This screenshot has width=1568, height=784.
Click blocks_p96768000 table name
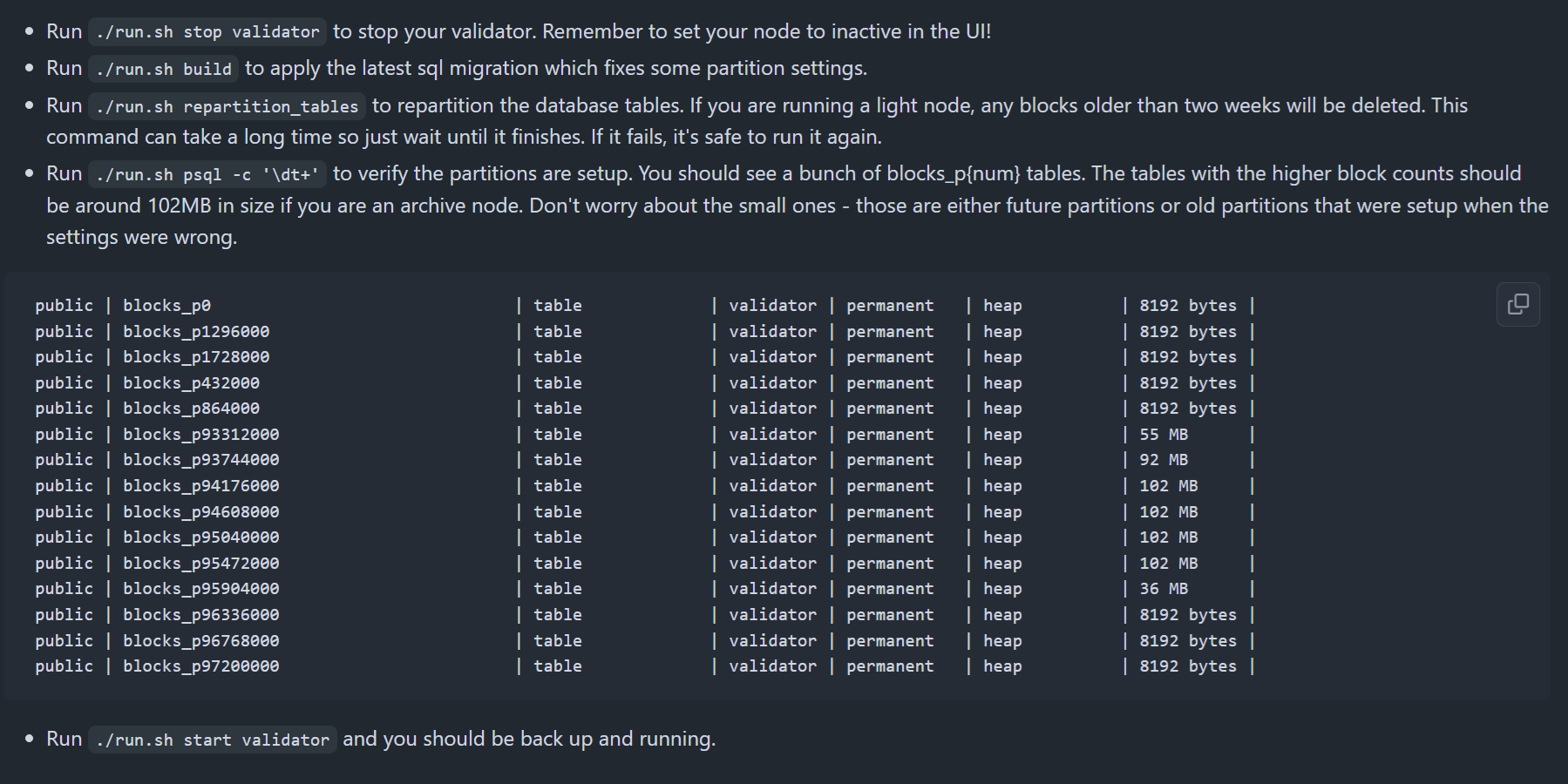[201, 641]
